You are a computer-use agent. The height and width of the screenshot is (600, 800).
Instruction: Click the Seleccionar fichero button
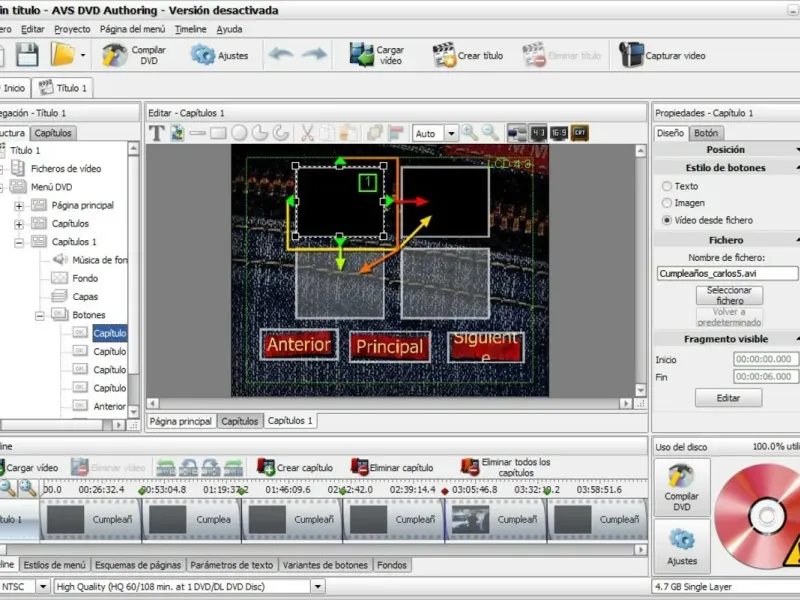(729, 295)
